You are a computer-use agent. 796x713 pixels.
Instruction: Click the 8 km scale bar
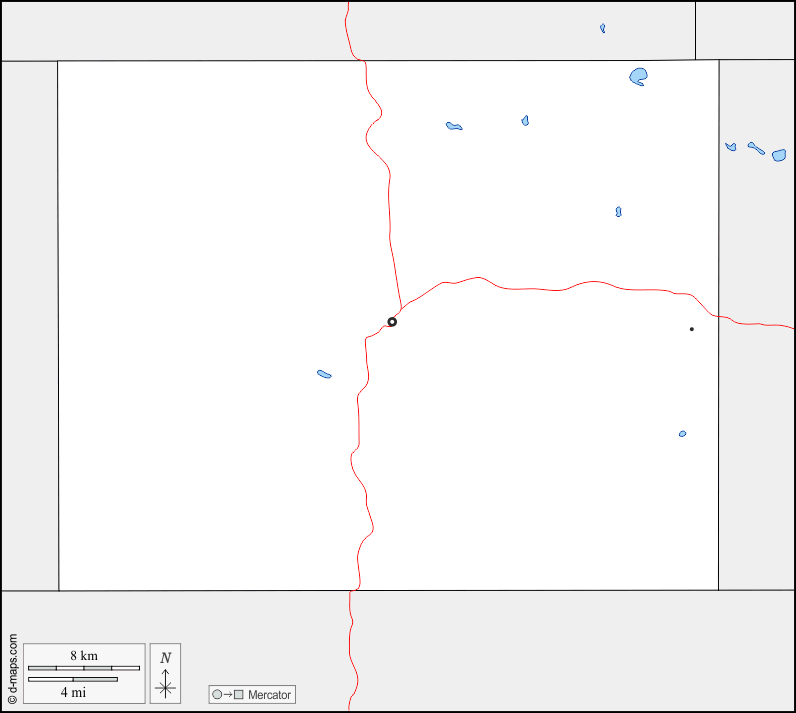[x=83, y=667]
